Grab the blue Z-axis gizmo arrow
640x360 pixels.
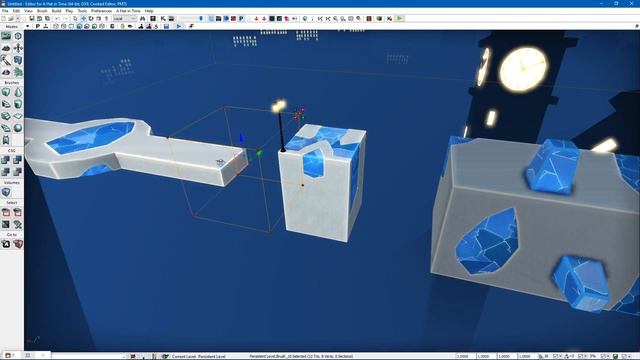click(x=242, y=138)
